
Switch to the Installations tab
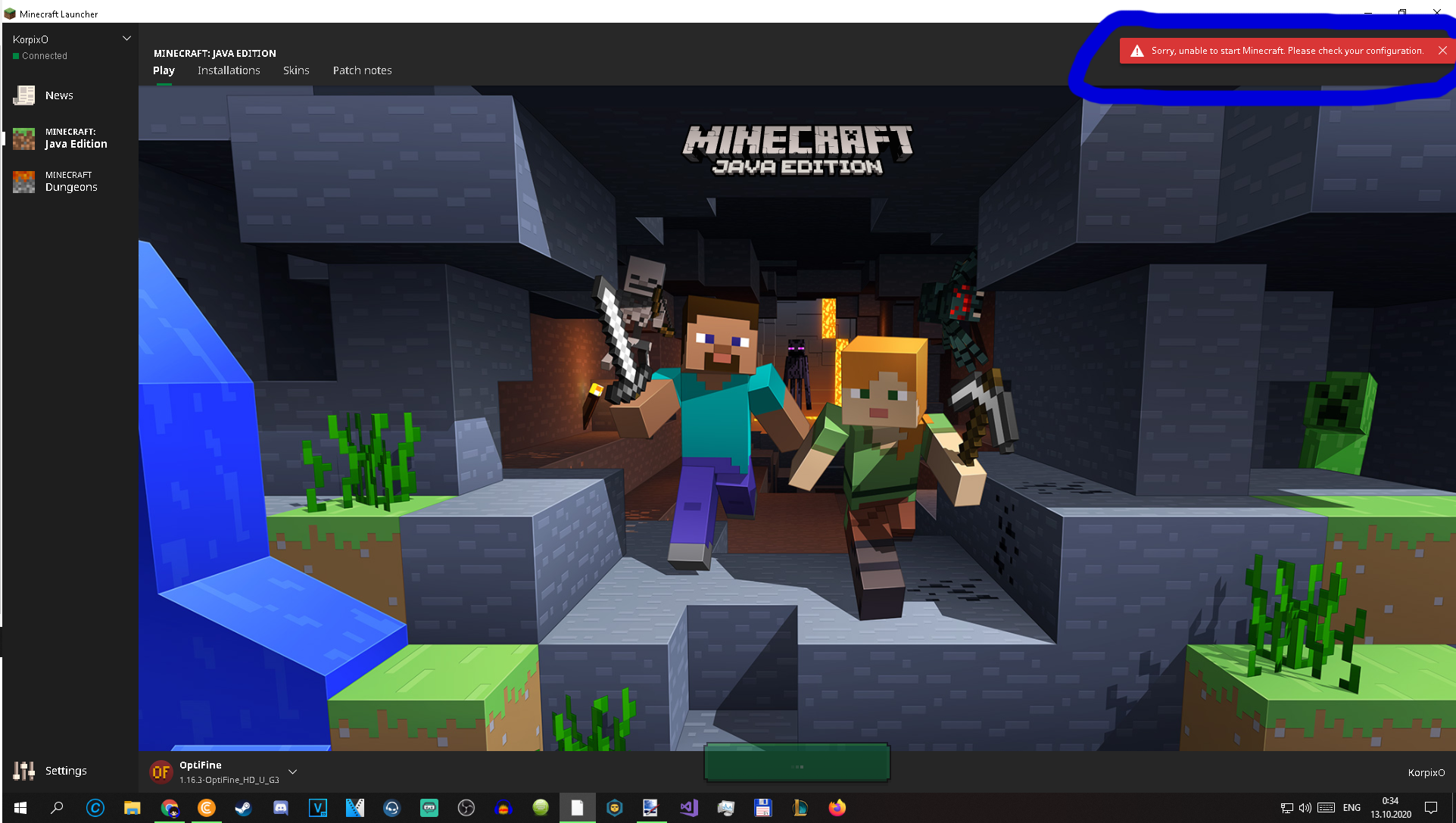(229, 70)
